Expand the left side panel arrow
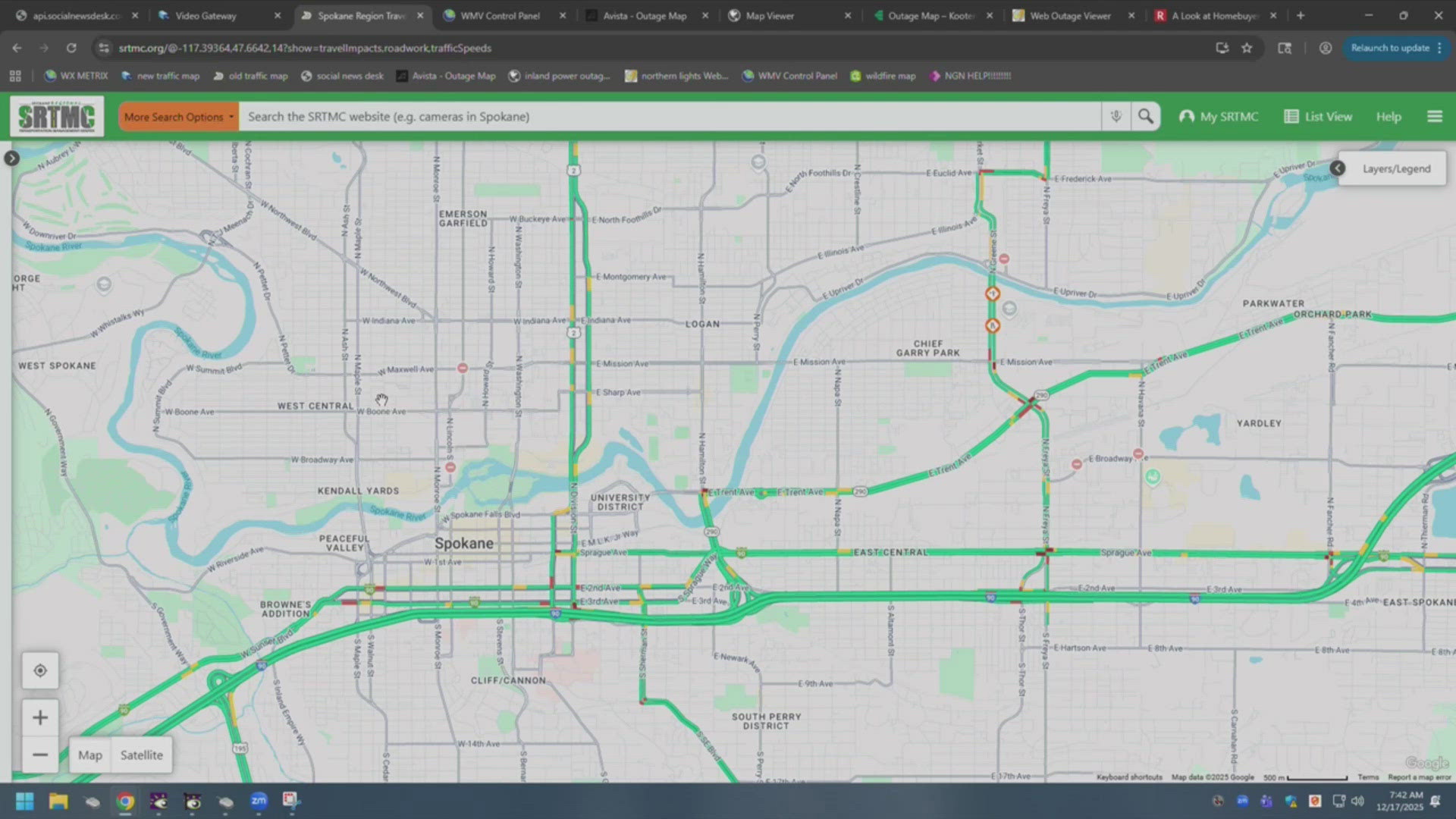 point(11,158)
